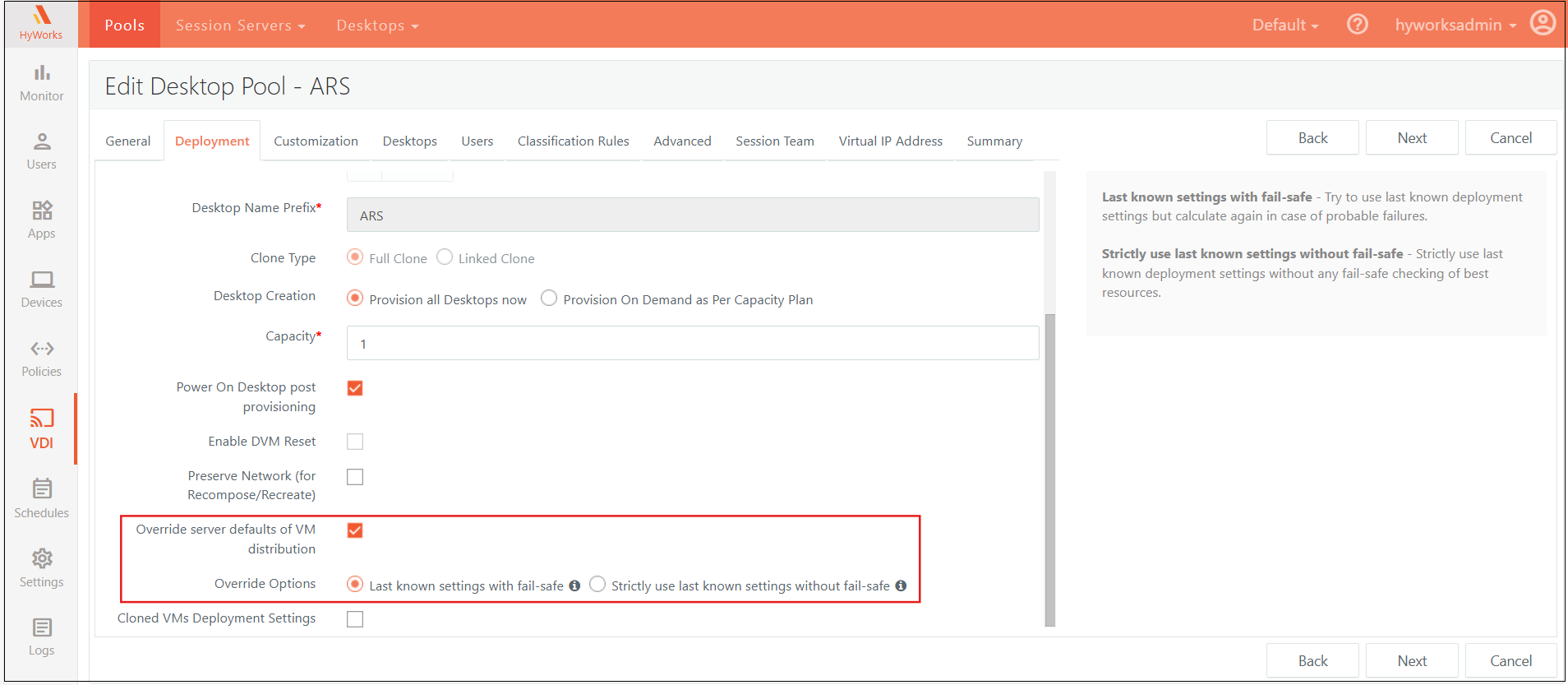Click the help question mark icon
1568x685 pixels.
1357,25
